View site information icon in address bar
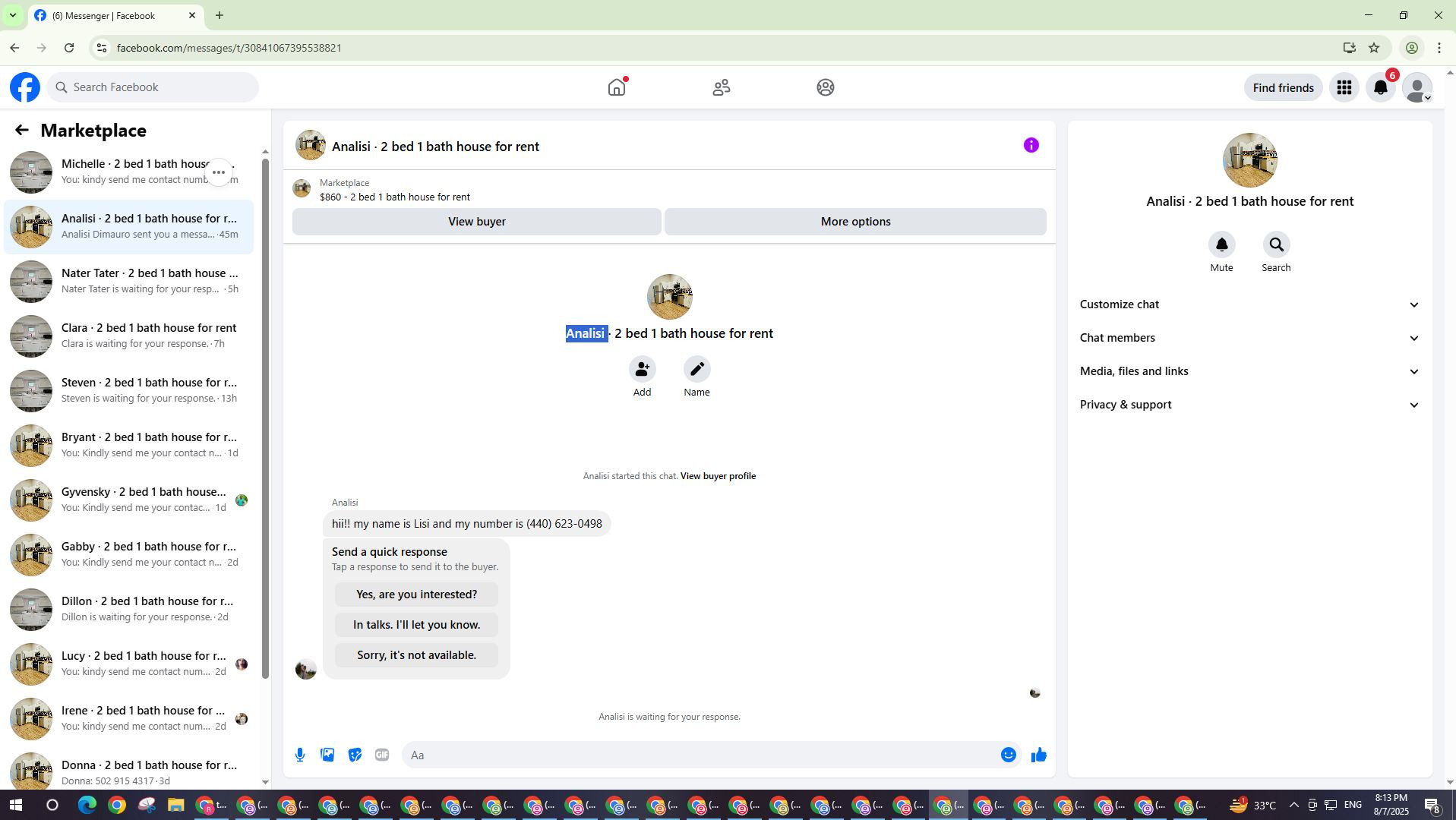The image size is (1456, 820). 101,48
